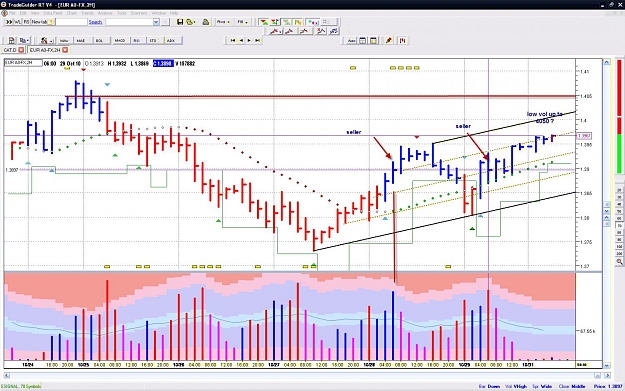
Task: Focus the symbol field before Search
Action: pyautogui.click(x=71, y=22)
